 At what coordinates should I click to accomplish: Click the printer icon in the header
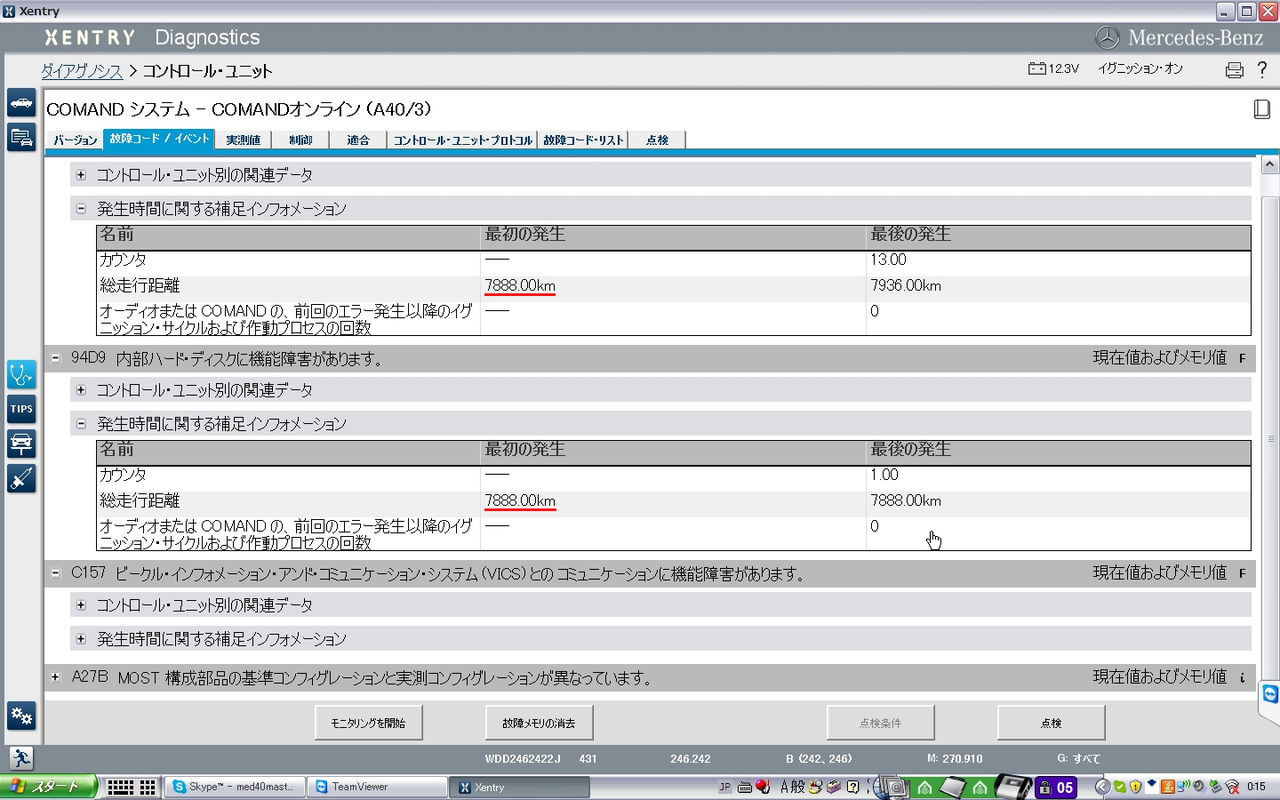click(1233, 69)
